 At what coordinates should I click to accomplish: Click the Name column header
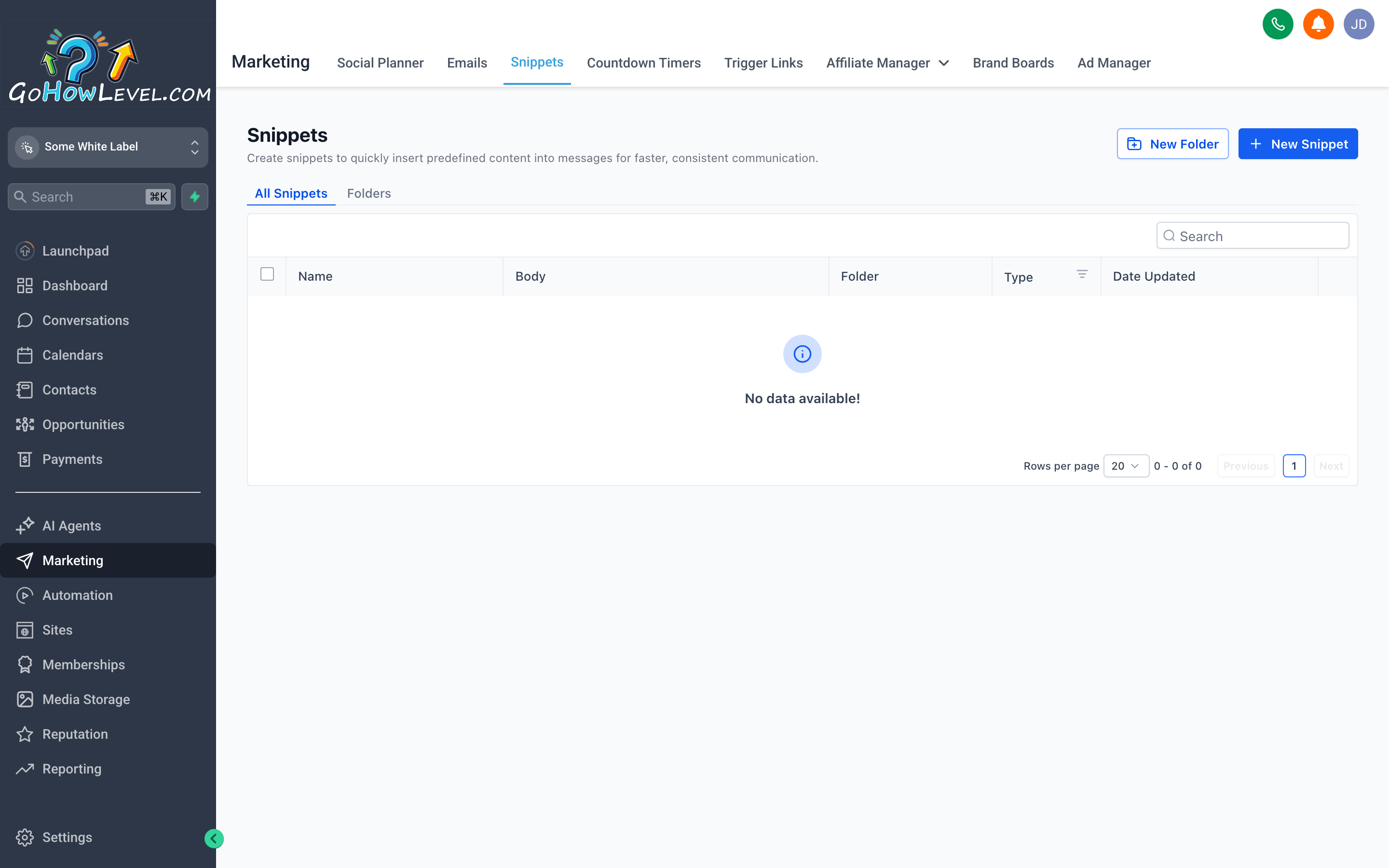point(395,276)
